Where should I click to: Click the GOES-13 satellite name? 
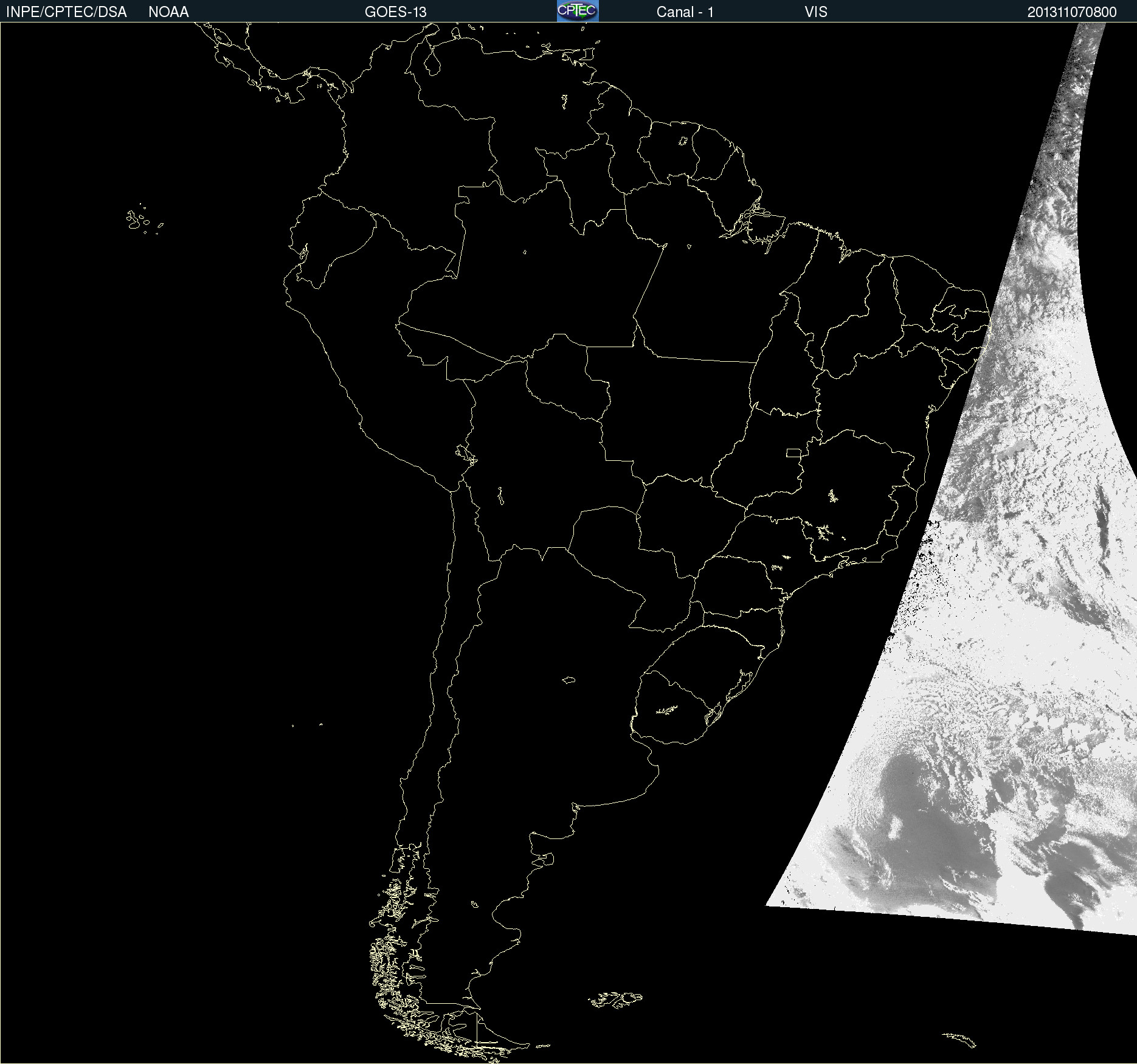[x=395, y=12]
